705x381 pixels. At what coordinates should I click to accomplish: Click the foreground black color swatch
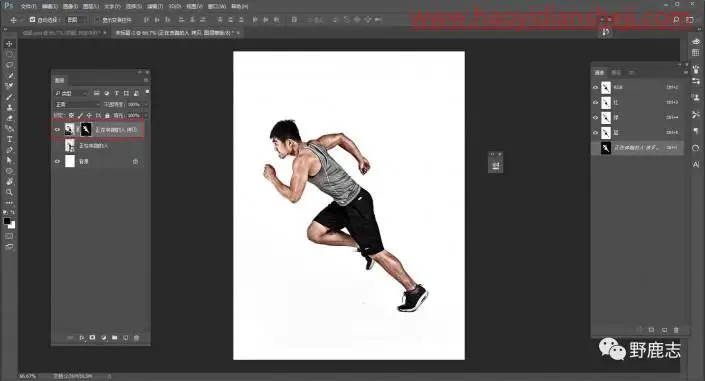click(7, 221)
